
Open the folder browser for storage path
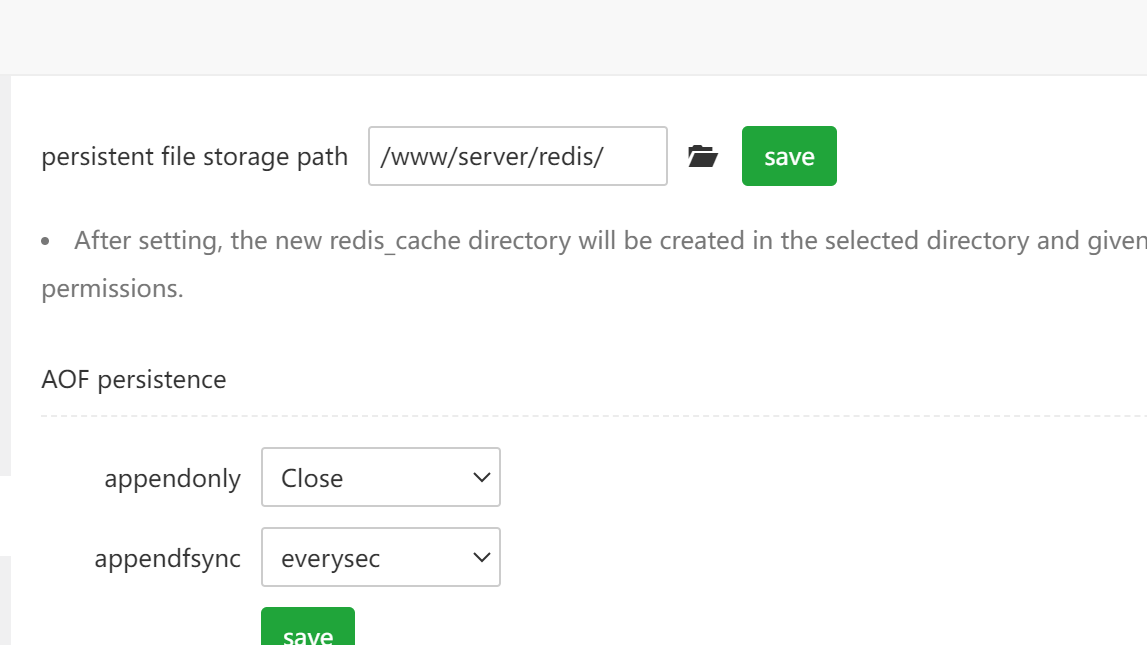[x=703, y=156]
